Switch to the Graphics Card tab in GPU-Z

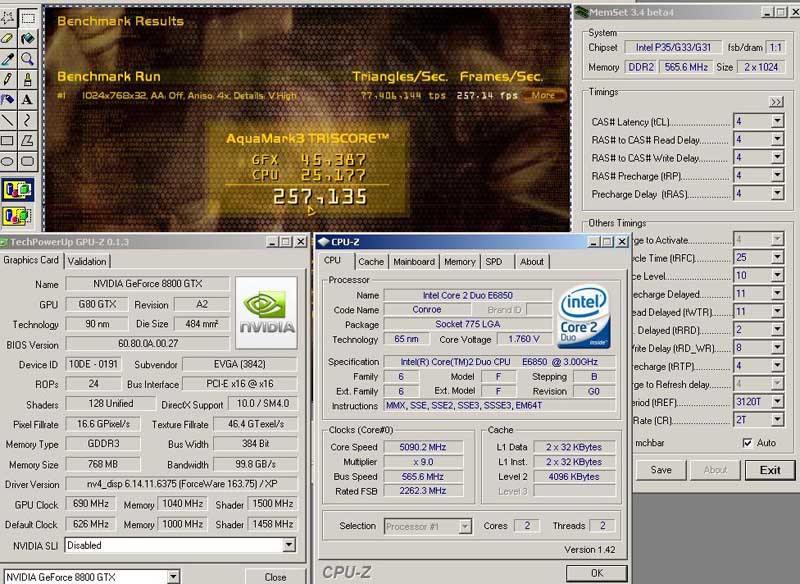[x=31, y=260]
